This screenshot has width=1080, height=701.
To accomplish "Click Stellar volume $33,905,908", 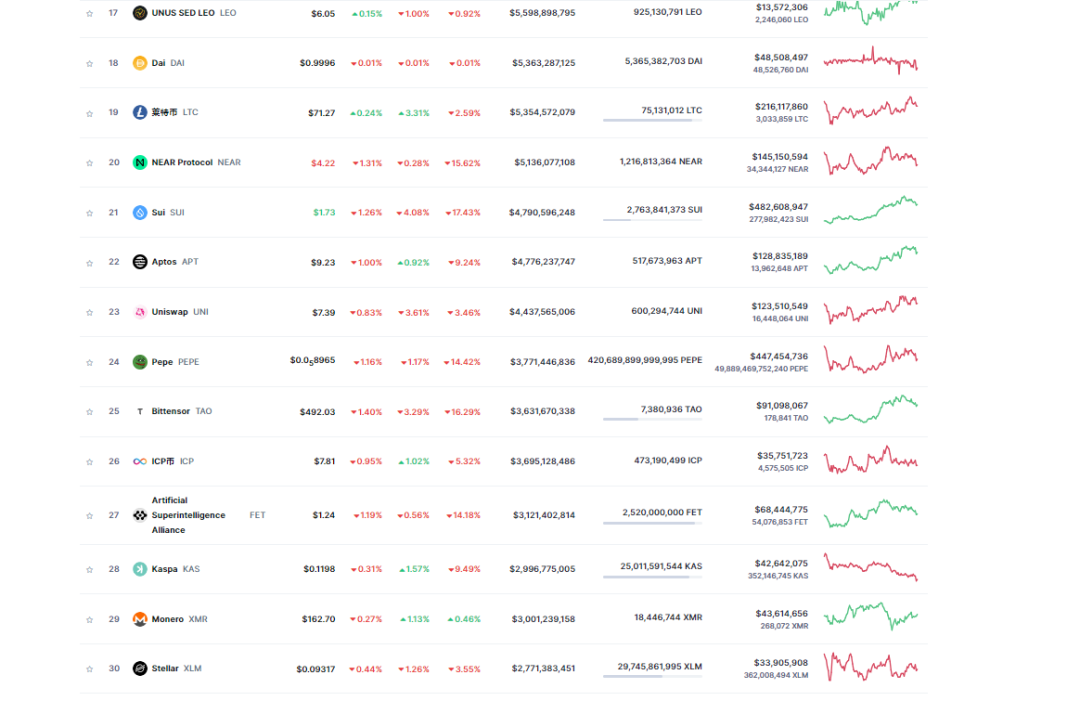I will 781,662.
